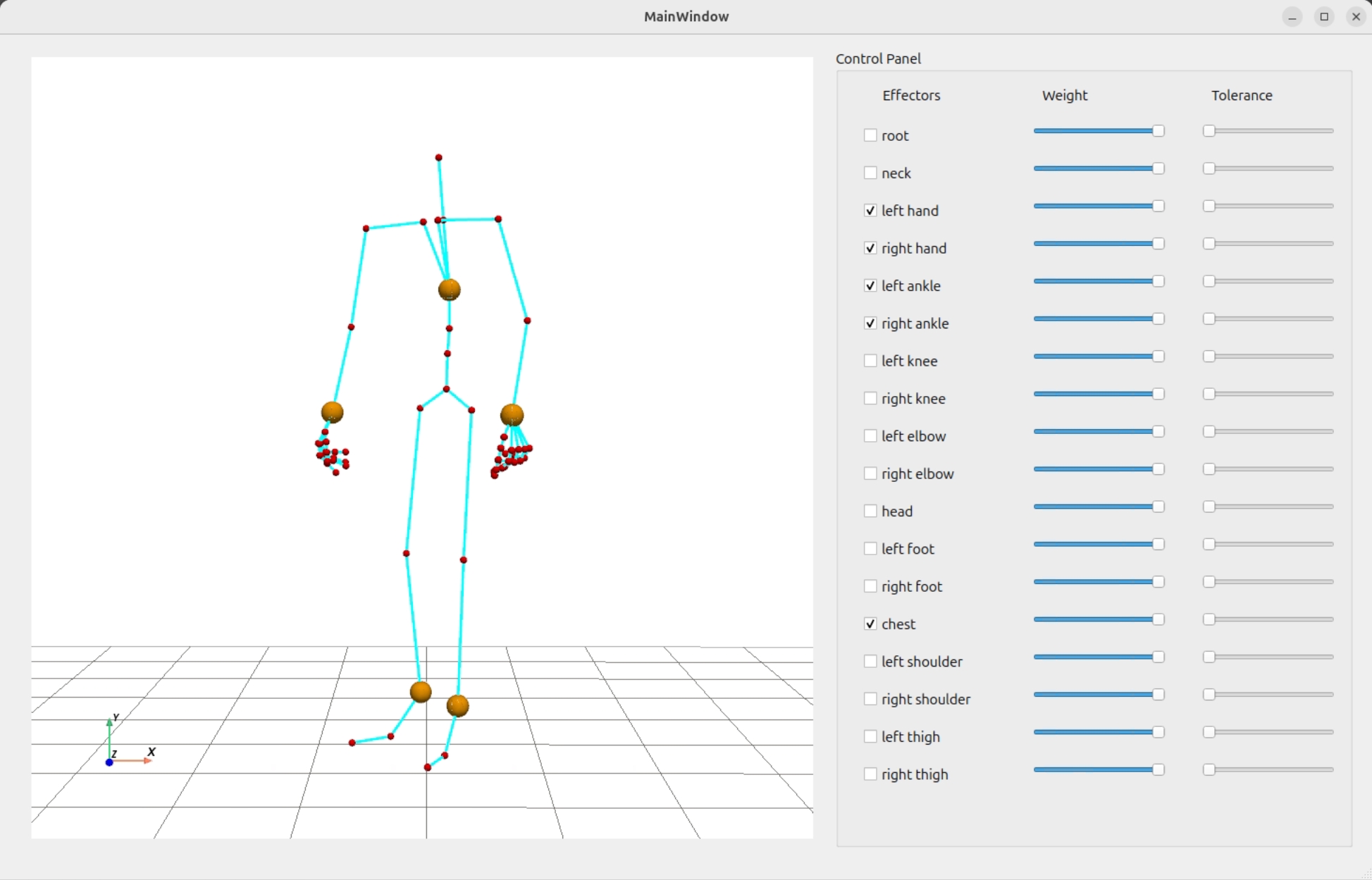The height and width of the screenshot is (880, 1372).
Task: Click the left foot tolerance slider
Action: (1268, 545)
